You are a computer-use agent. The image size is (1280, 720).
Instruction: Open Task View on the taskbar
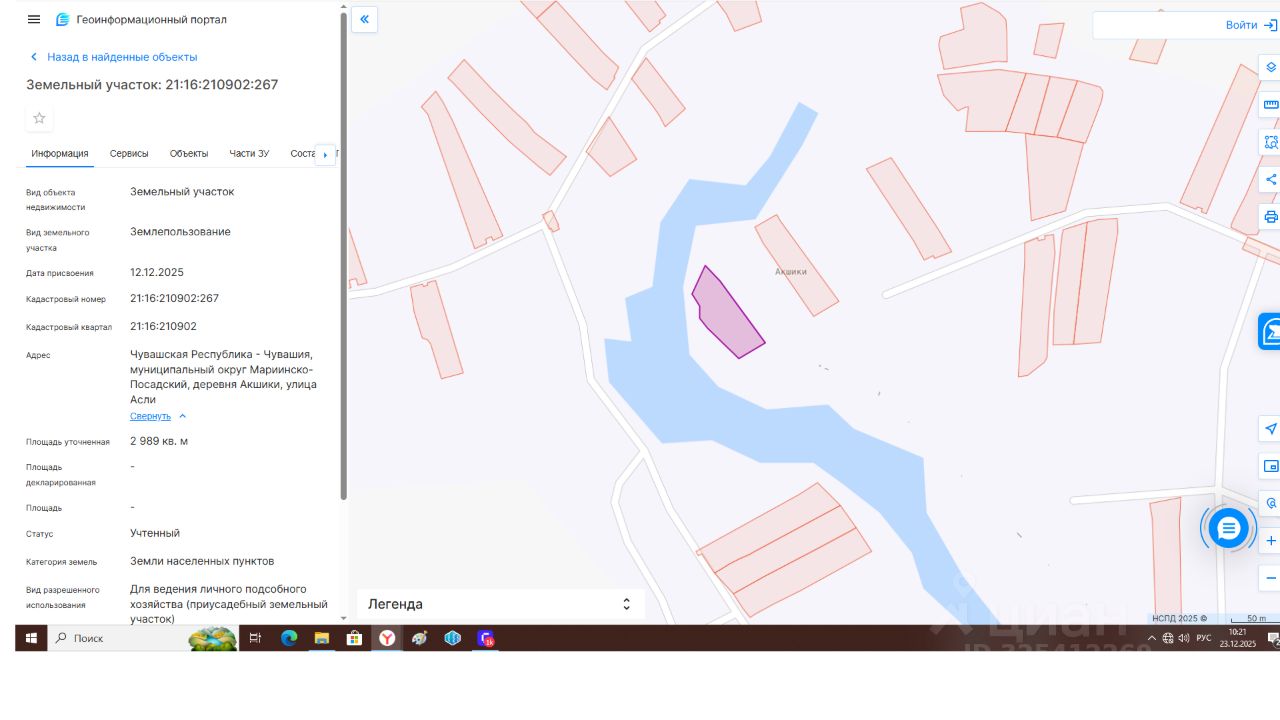(x=255, y=638)
